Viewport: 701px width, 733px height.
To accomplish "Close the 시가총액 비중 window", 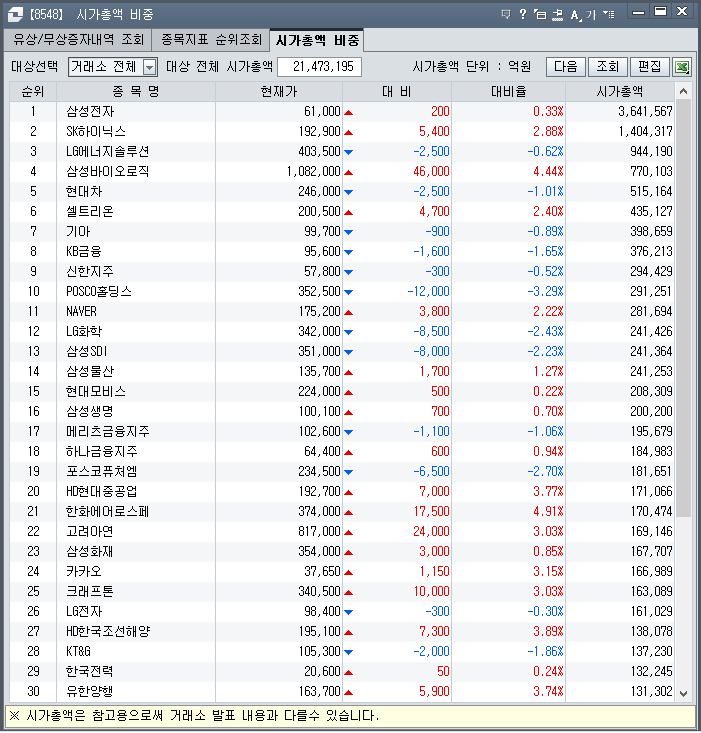I will click(682, 12).
